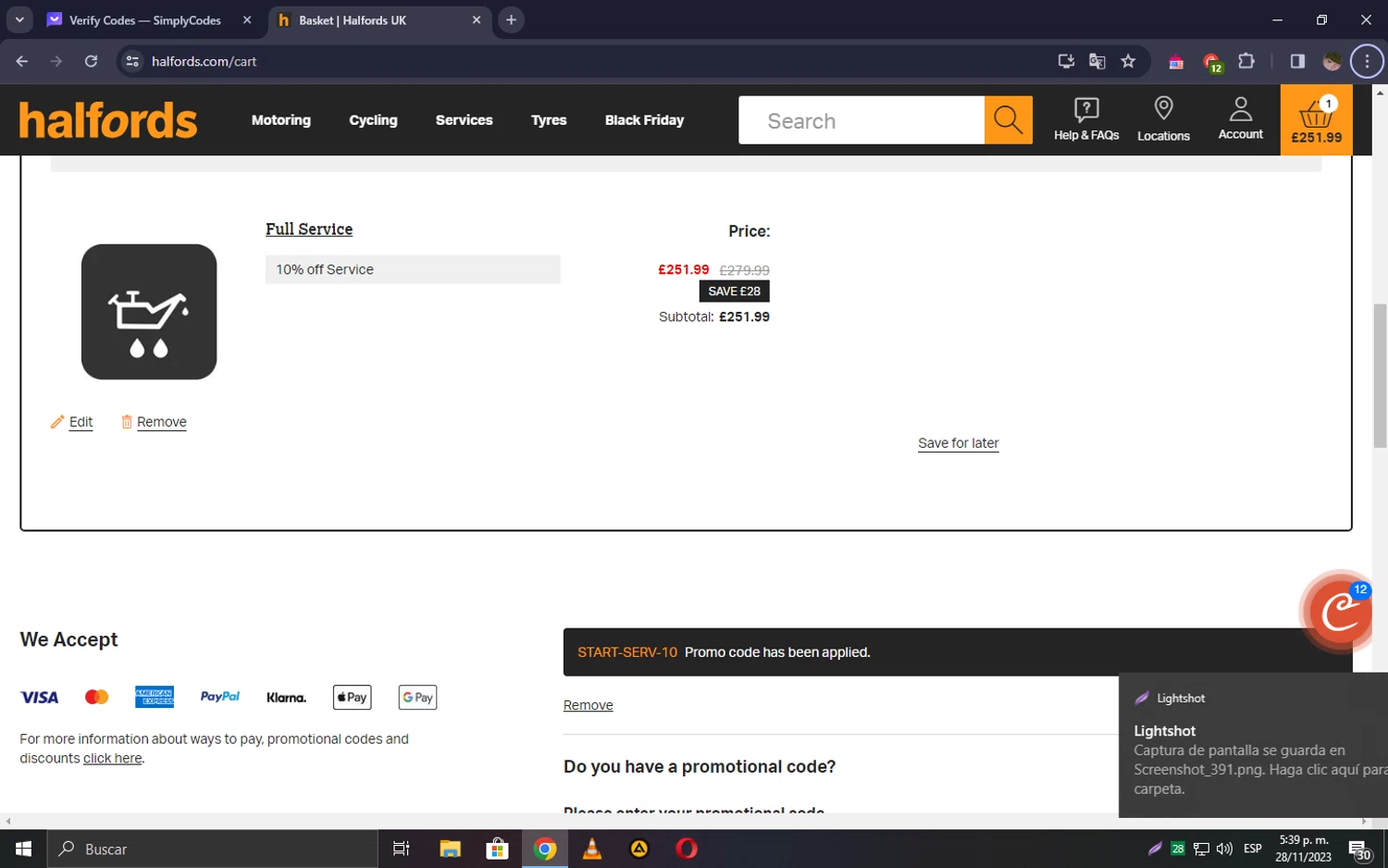Reload the halfords.com page

[x=91, y=61]
